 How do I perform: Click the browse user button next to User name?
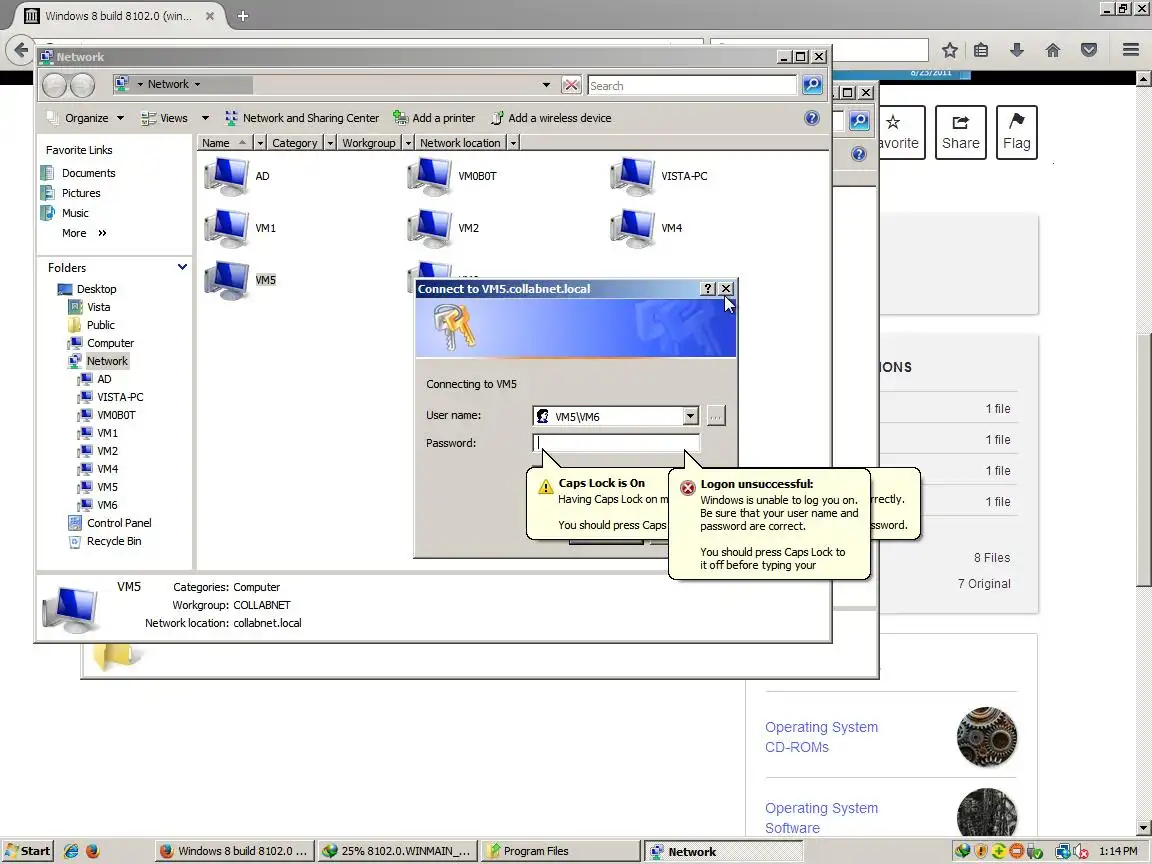point(716,417)
